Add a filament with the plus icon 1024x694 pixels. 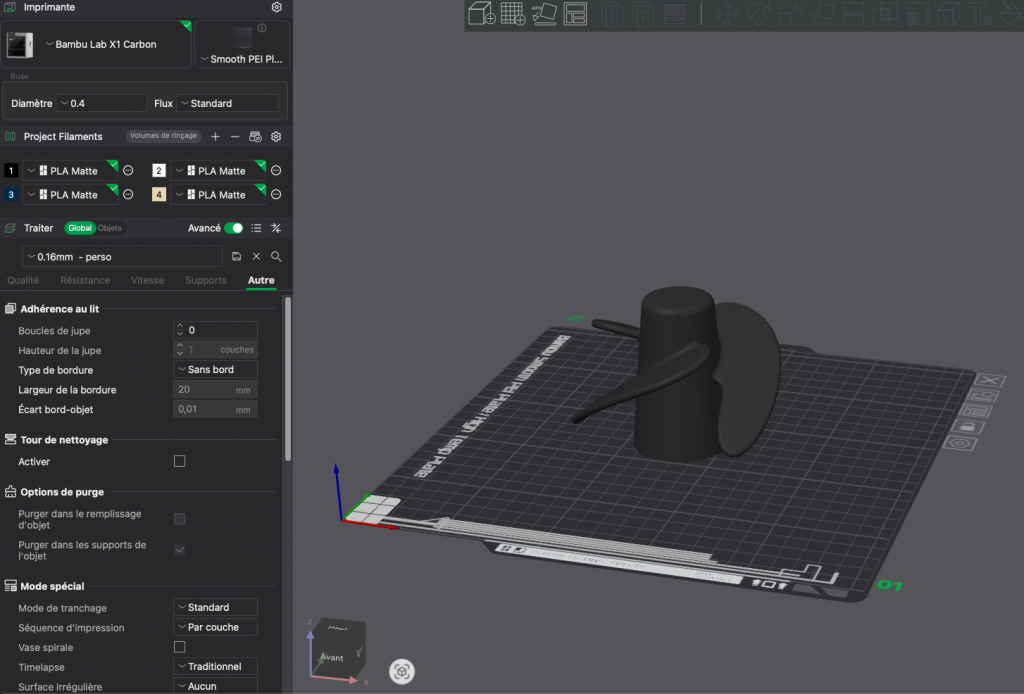click(x=215, y=137)
